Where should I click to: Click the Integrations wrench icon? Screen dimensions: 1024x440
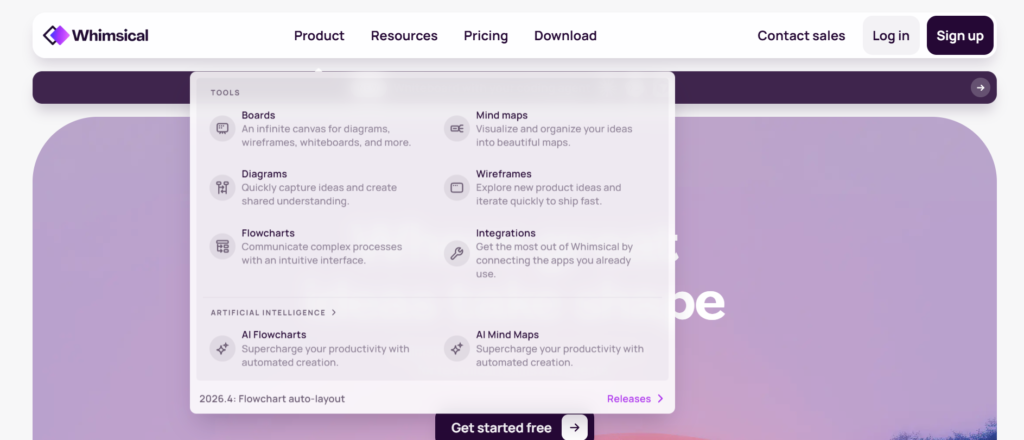click(457, 253)
